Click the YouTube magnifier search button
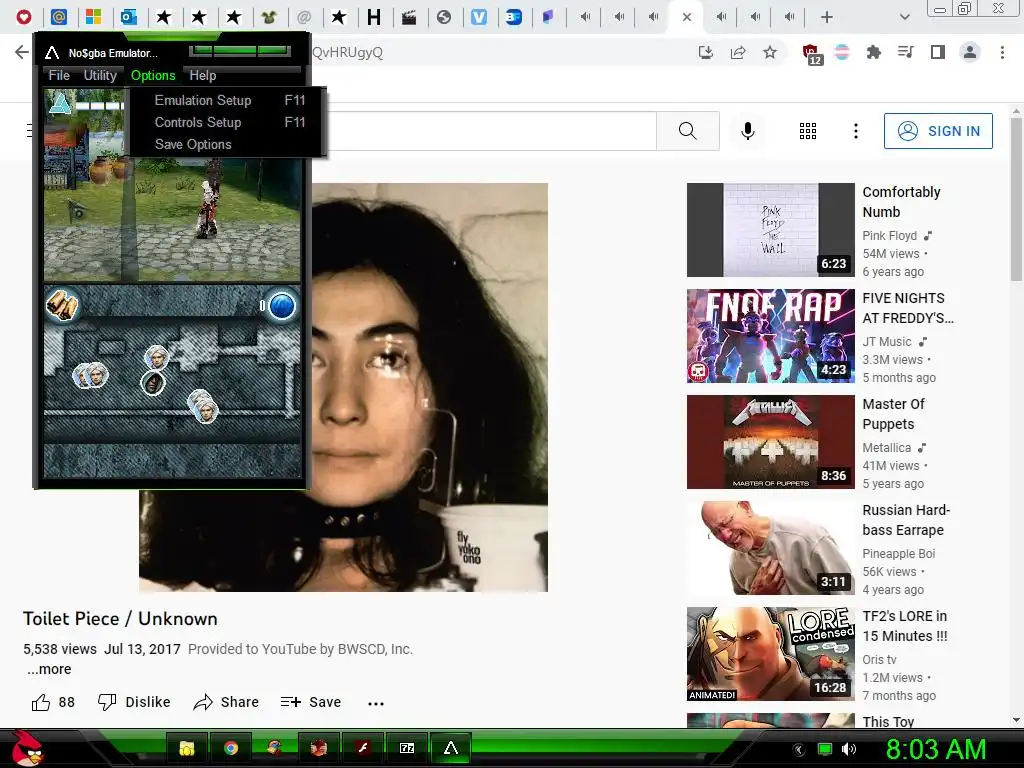1024x768 pixels. pos(688,131)
